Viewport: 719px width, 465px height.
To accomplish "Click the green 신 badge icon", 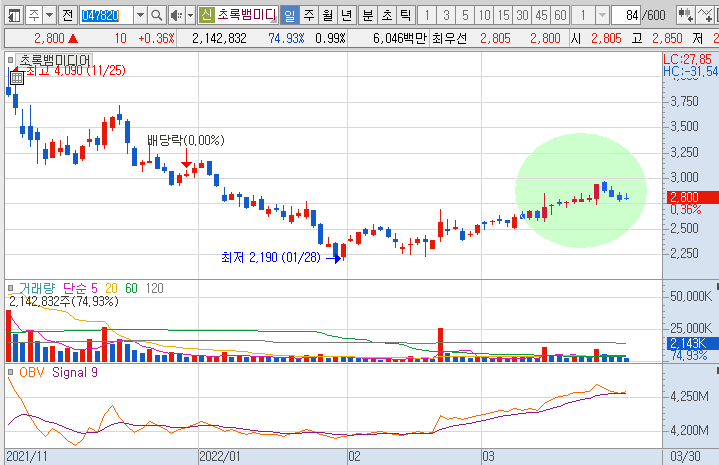I will tap(207, 16).
